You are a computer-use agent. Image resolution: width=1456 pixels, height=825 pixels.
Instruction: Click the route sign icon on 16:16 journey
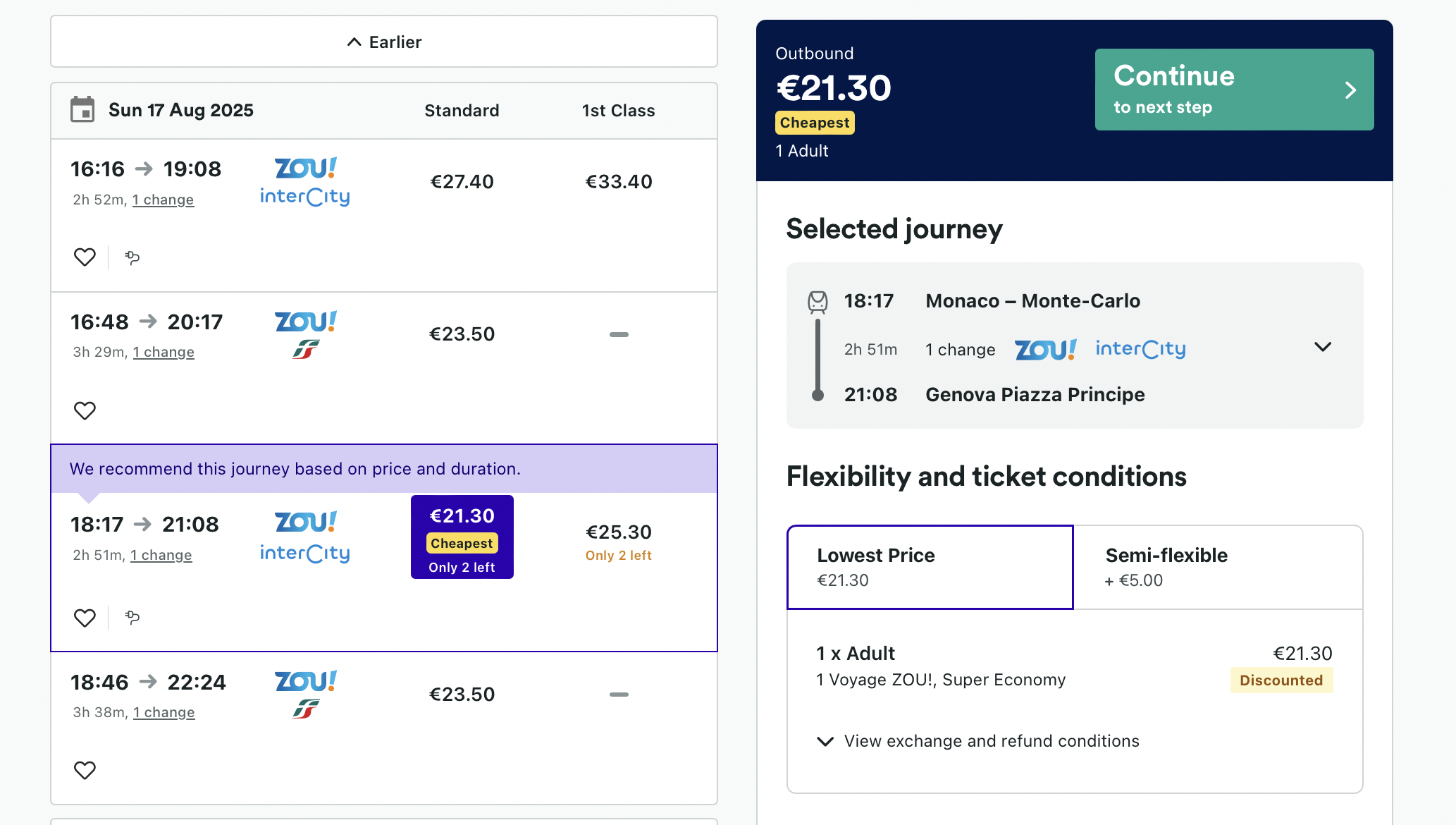tap(132, 257)
